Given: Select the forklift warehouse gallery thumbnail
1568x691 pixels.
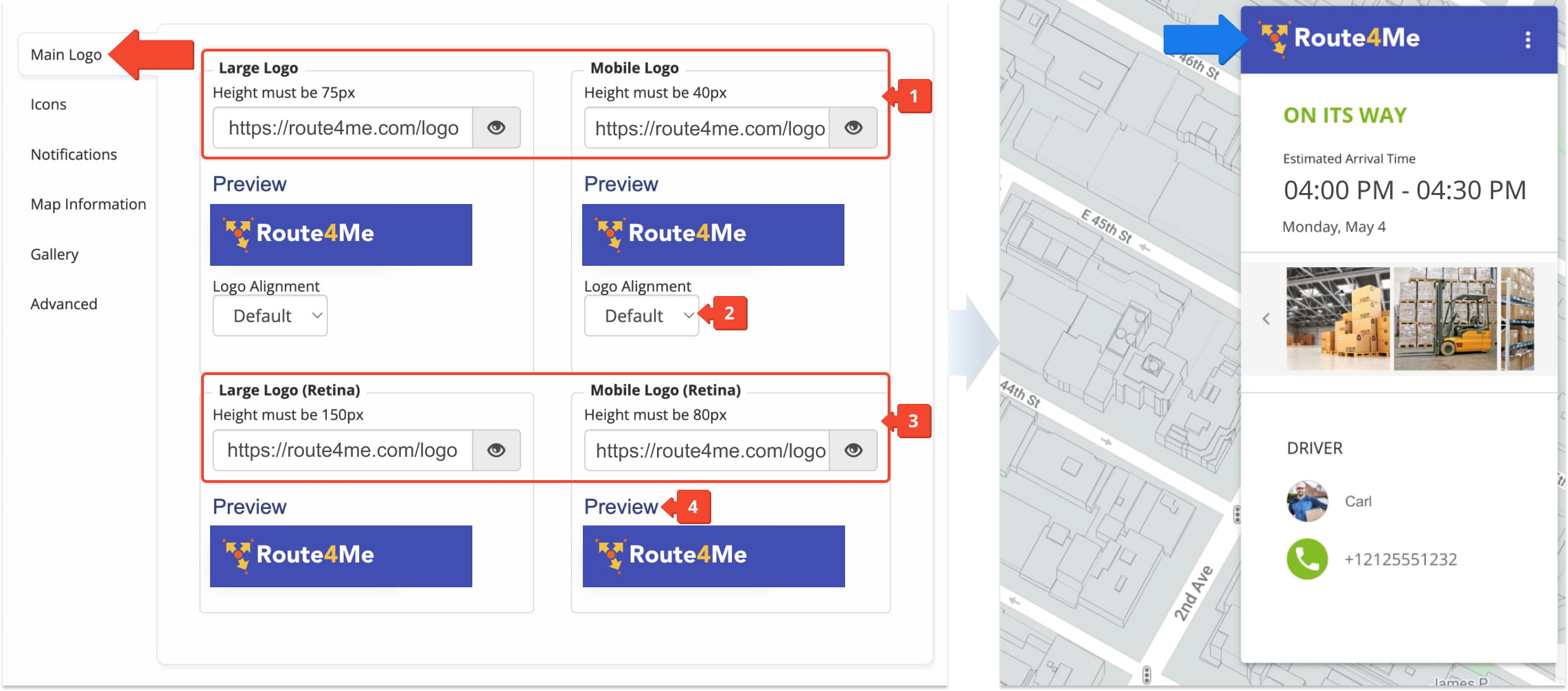Looking at the screenshot, I should (1444, 319).
